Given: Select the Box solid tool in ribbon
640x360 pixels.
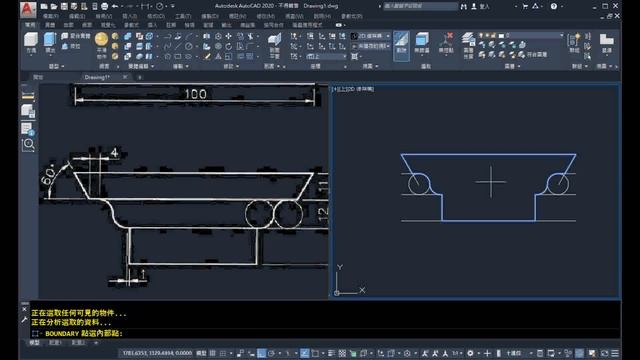Looking at the screenshot, I should [x=31, y=43].
